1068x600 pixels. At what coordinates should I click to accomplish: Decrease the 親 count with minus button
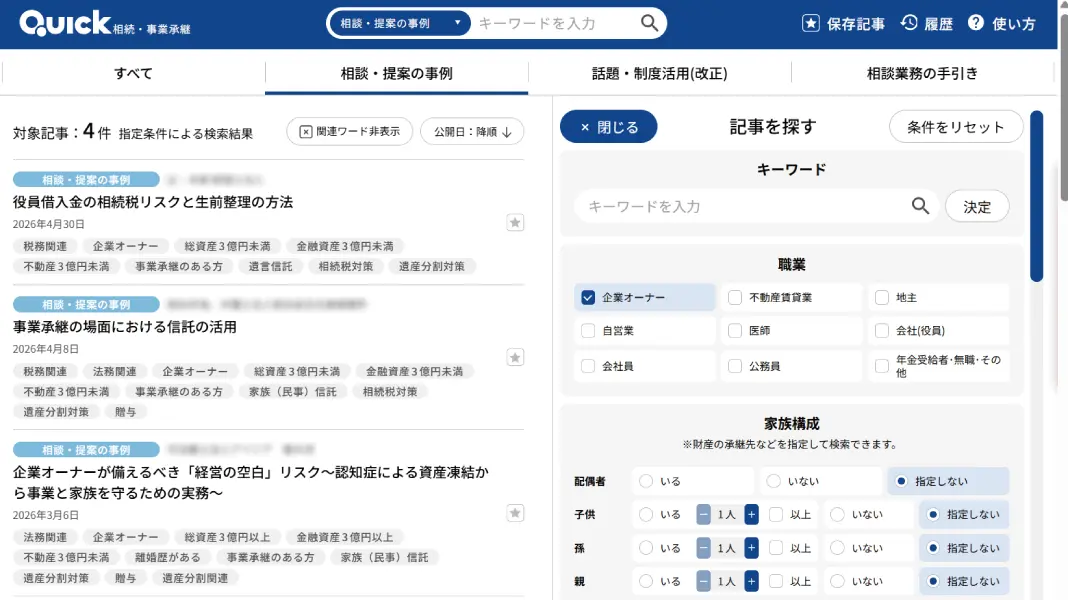click(704, 582)
